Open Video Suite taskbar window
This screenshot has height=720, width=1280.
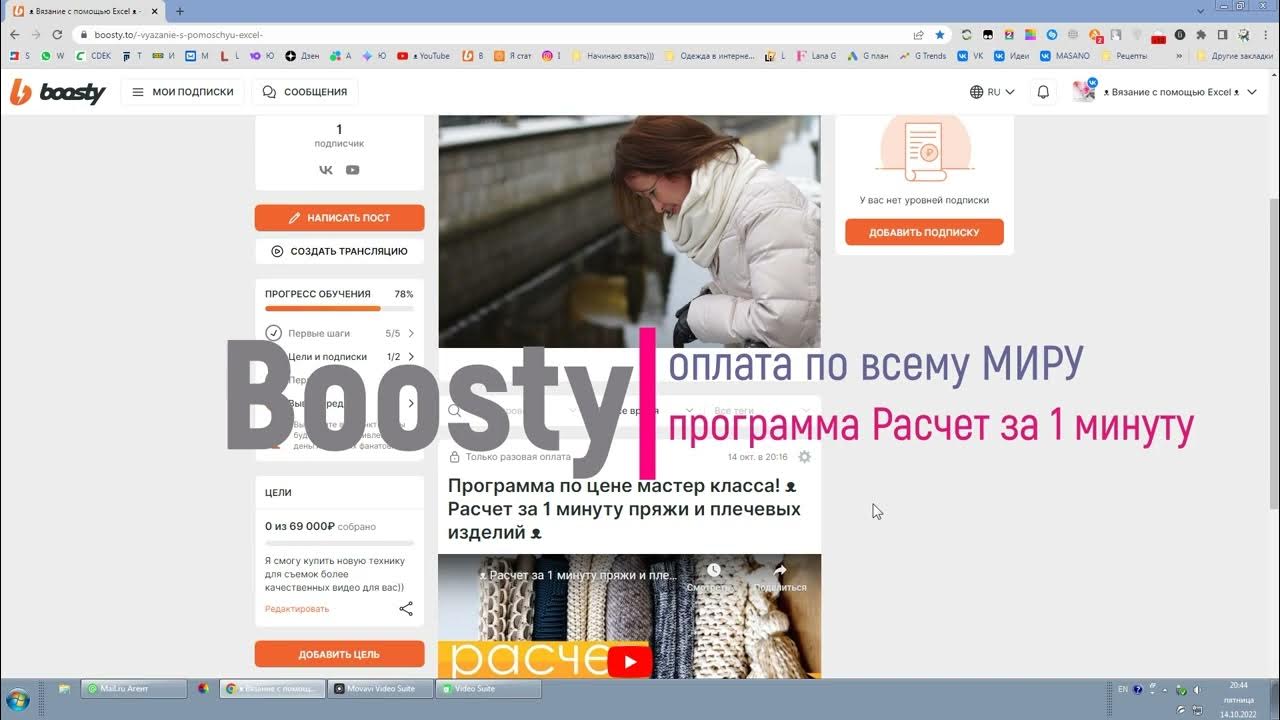(x=490, y=689)
